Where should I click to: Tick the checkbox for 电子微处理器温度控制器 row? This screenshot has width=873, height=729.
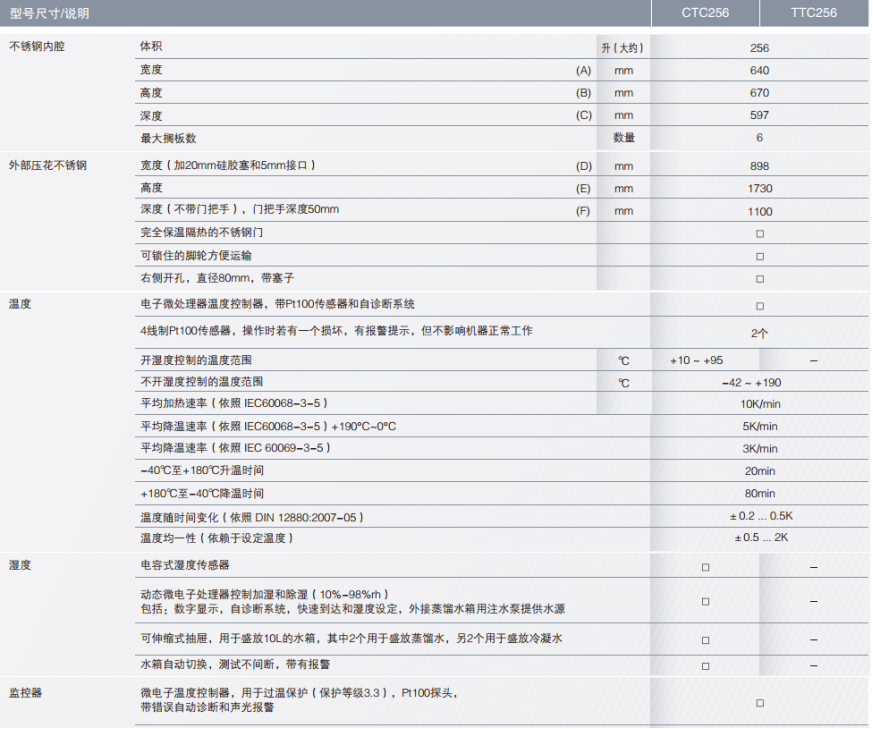coord(760,306)
